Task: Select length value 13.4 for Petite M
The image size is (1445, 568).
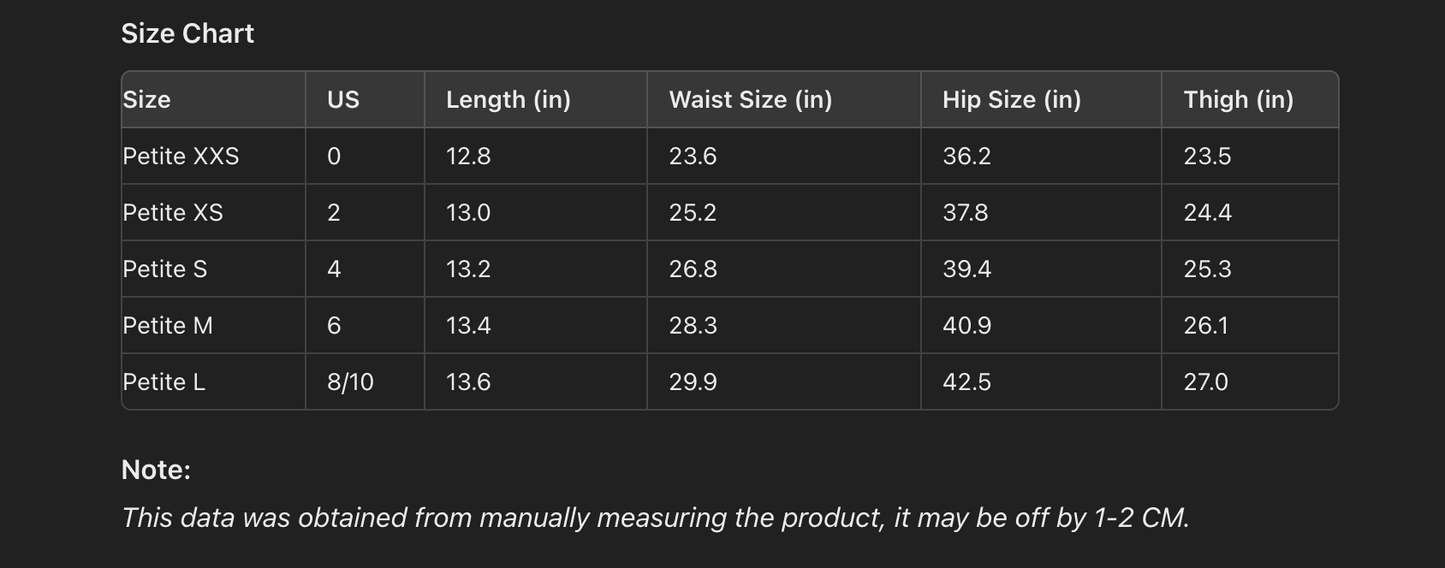Action: (x=468, y=326)
